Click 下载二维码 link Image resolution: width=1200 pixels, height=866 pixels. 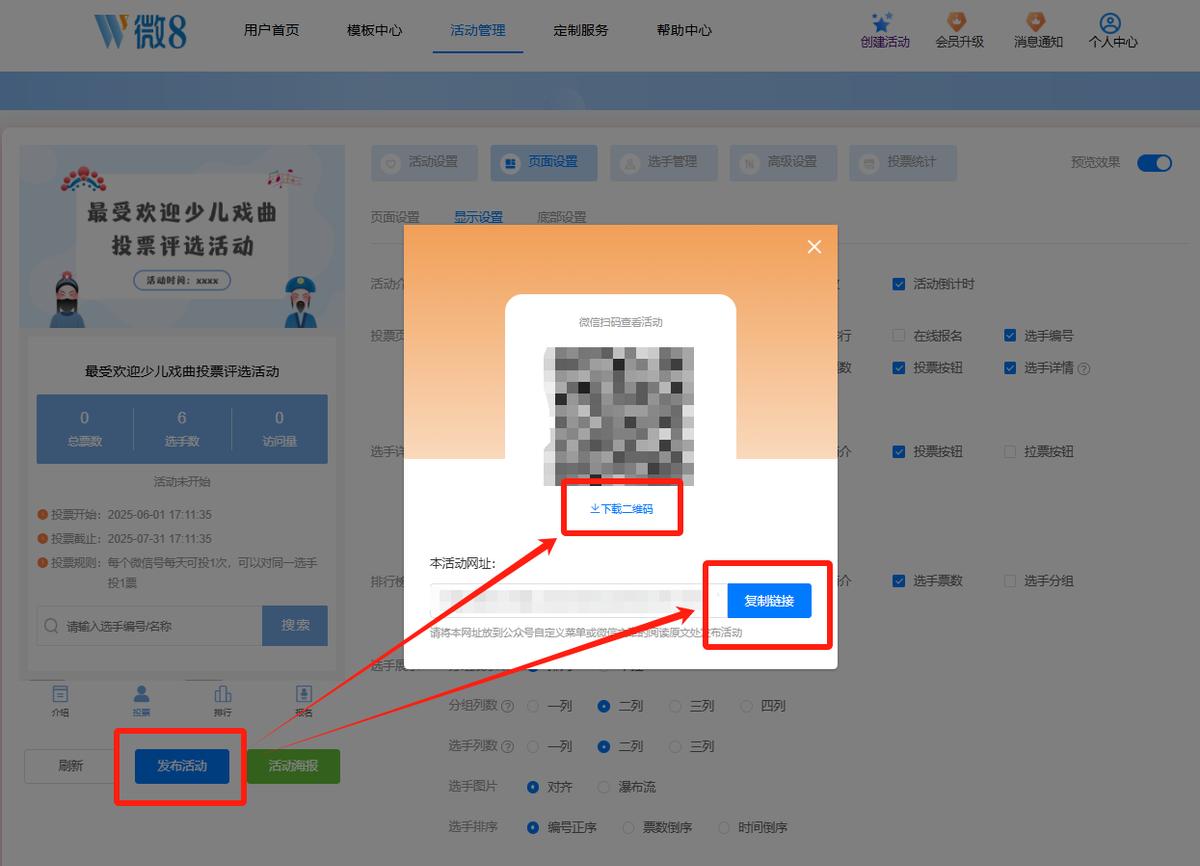(621, 509)
